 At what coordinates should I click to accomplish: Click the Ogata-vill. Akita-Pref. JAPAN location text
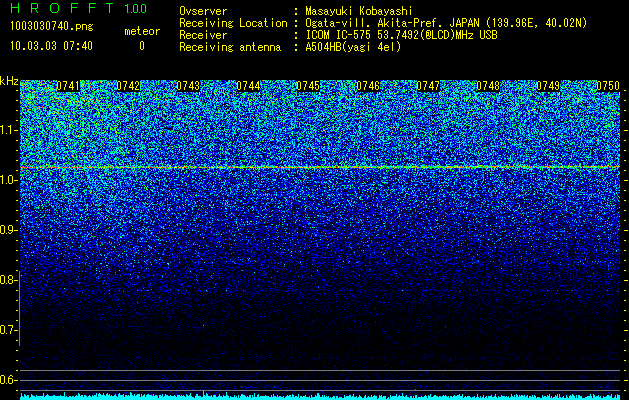446,23
